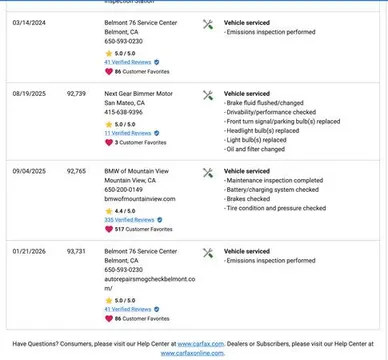
Task: Click Oil and filter changed entry
Action: click(254, 149)
